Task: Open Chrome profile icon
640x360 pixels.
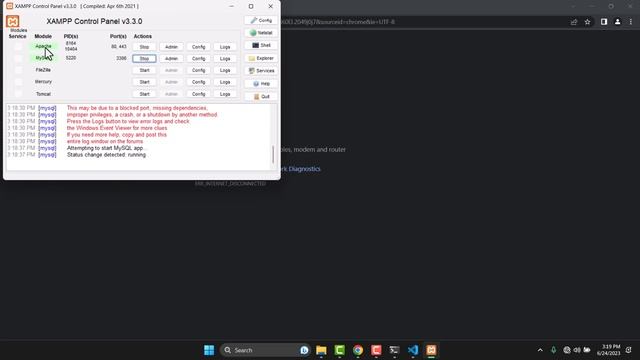Action: click(x=618, y=22)
